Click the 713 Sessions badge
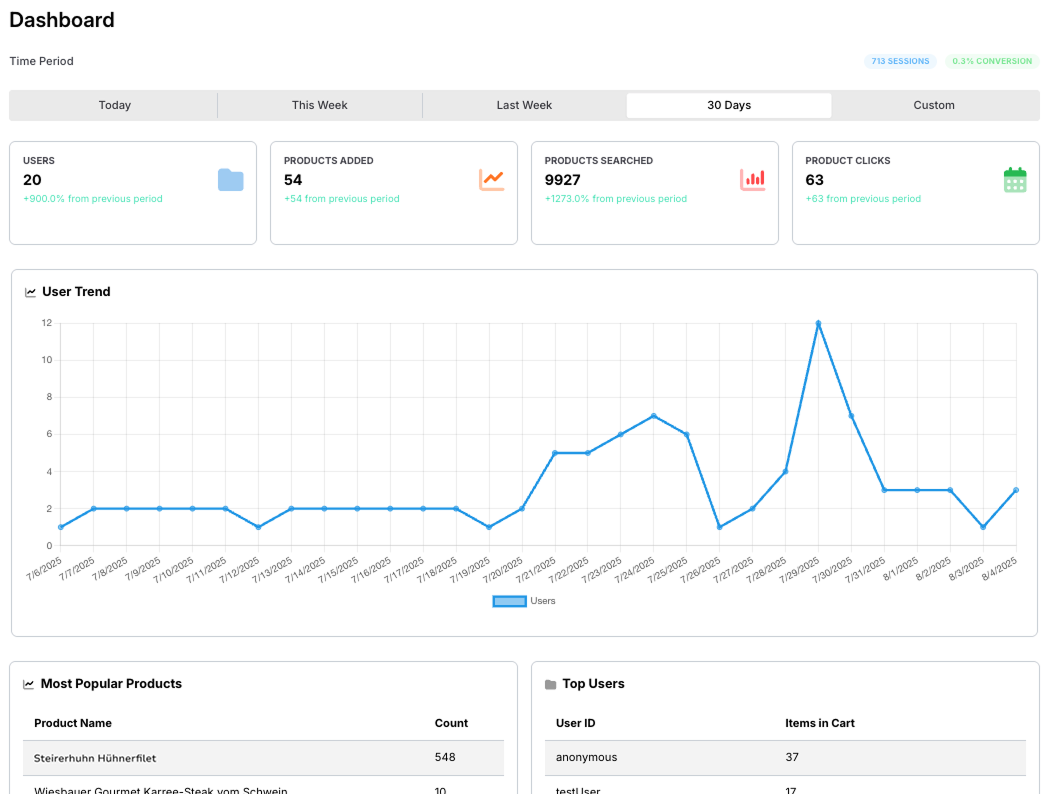The image size is (1053, 794). click(x=900, y=61)
